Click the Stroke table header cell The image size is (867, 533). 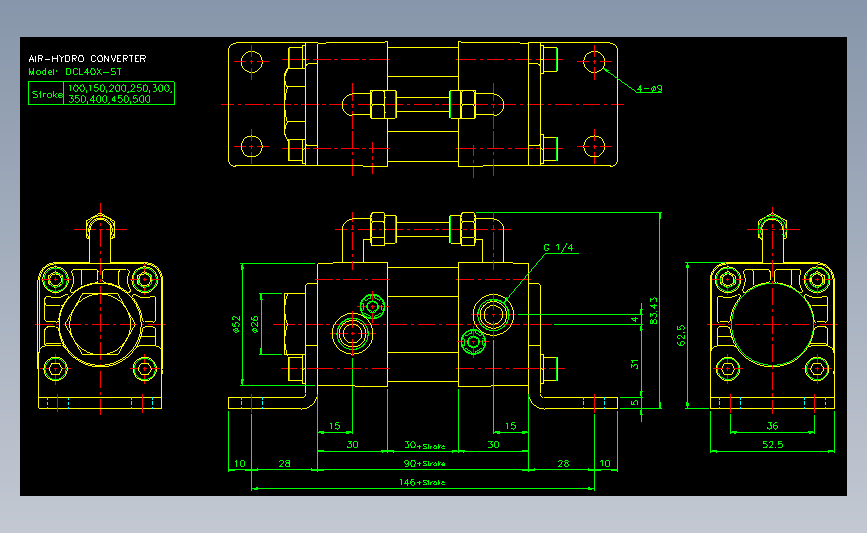[46, 94]
